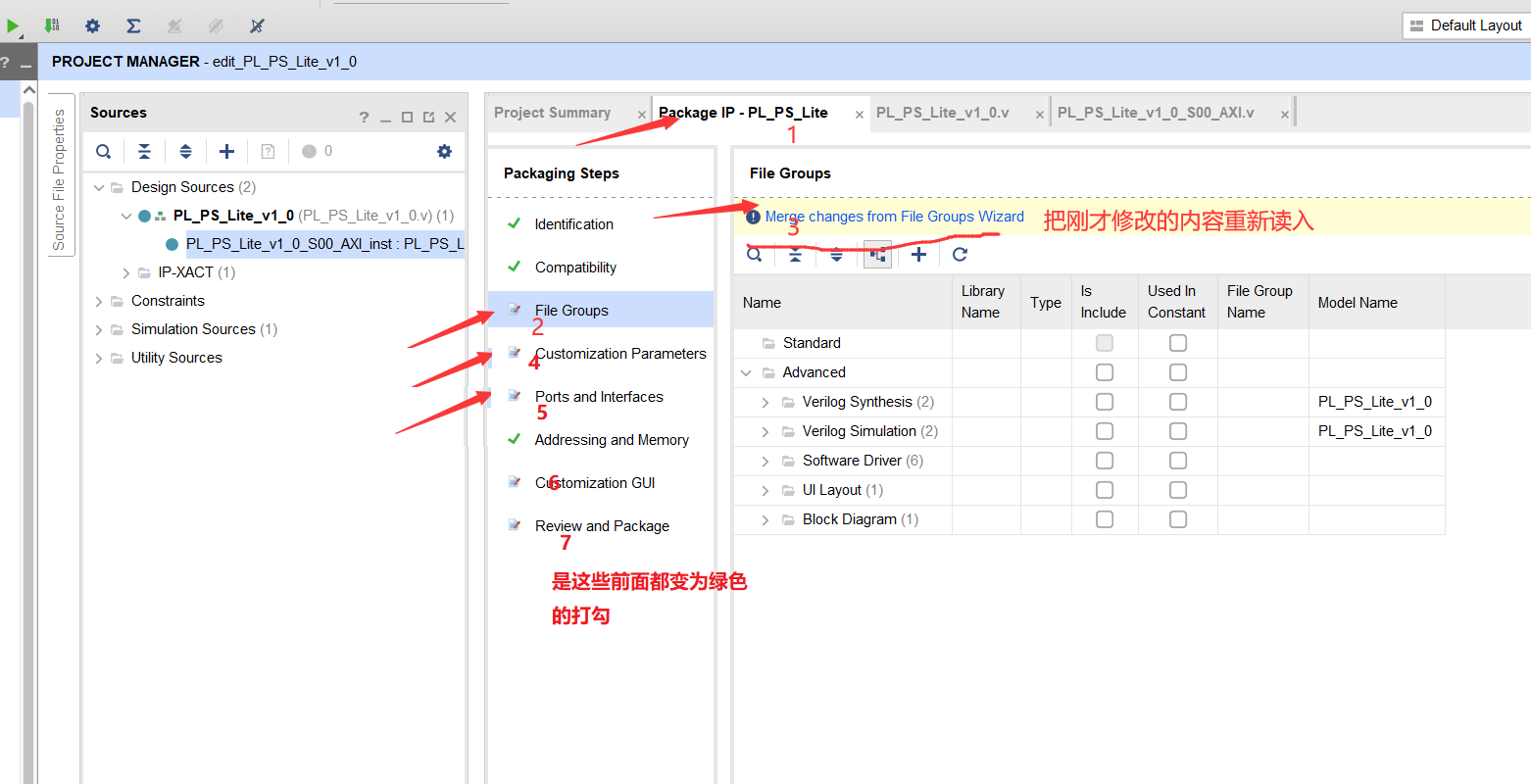Expand the Constraints folder
Viewport: 1531px width, 784px height.
[x=99, y=301]
